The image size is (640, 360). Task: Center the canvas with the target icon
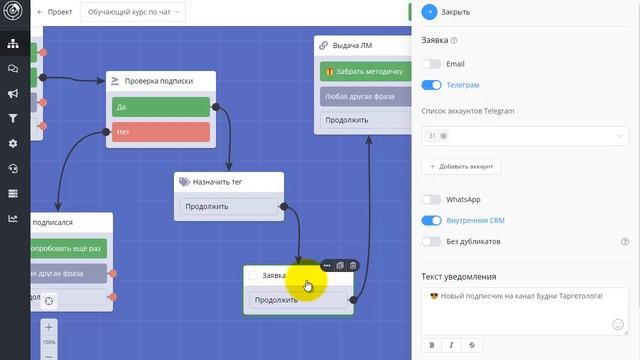(49, 301)
